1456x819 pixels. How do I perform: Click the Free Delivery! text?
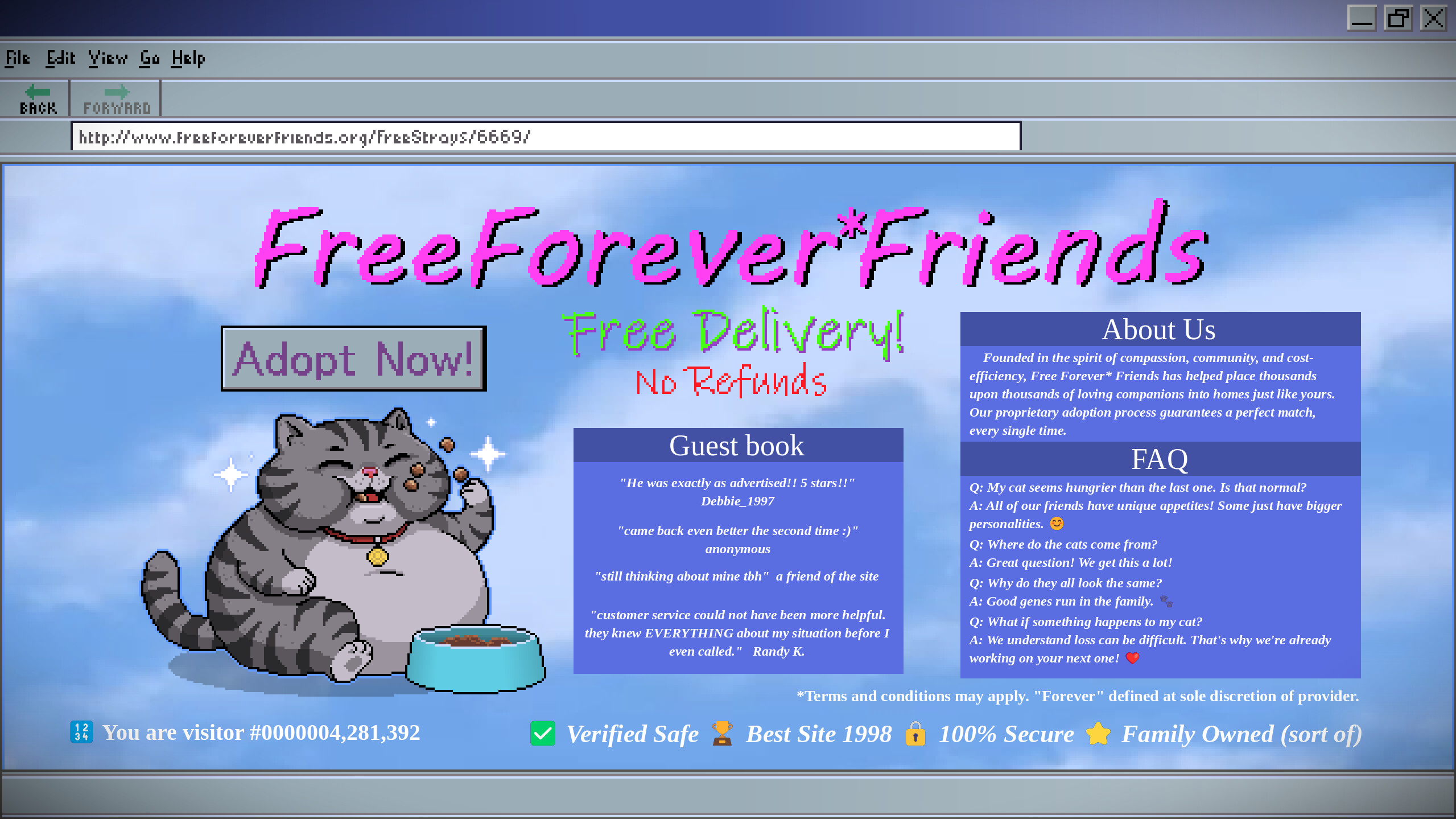[733, 334]
